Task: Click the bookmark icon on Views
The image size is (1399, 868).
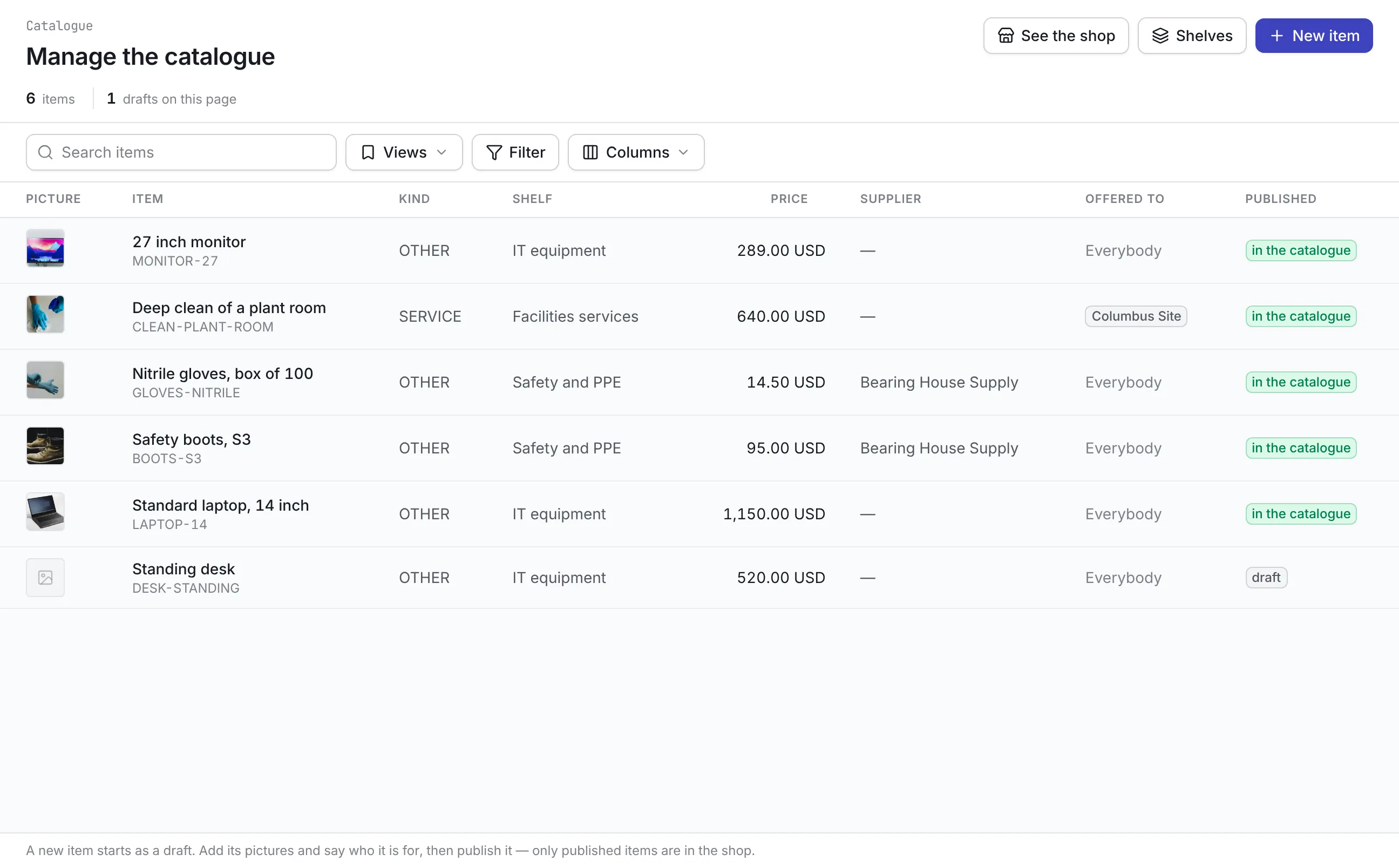Action: pyautogui.click(x=368, y=152)
